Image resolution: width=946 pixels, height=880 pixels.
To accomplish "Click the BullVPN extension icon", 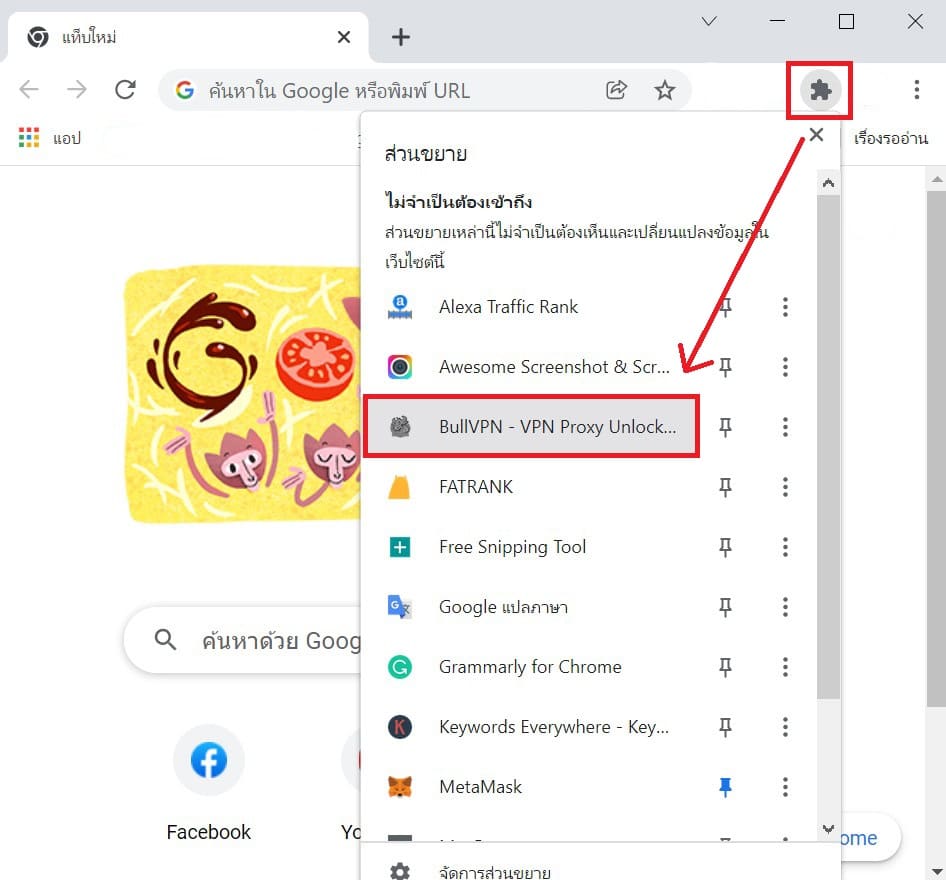I will pos(399,426).
